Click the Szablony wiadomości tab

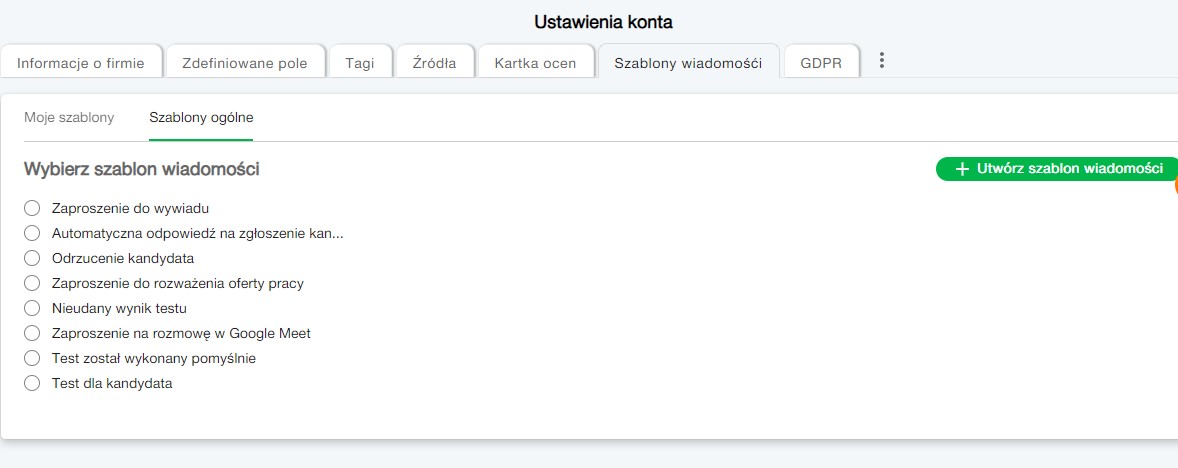(688, 63)
